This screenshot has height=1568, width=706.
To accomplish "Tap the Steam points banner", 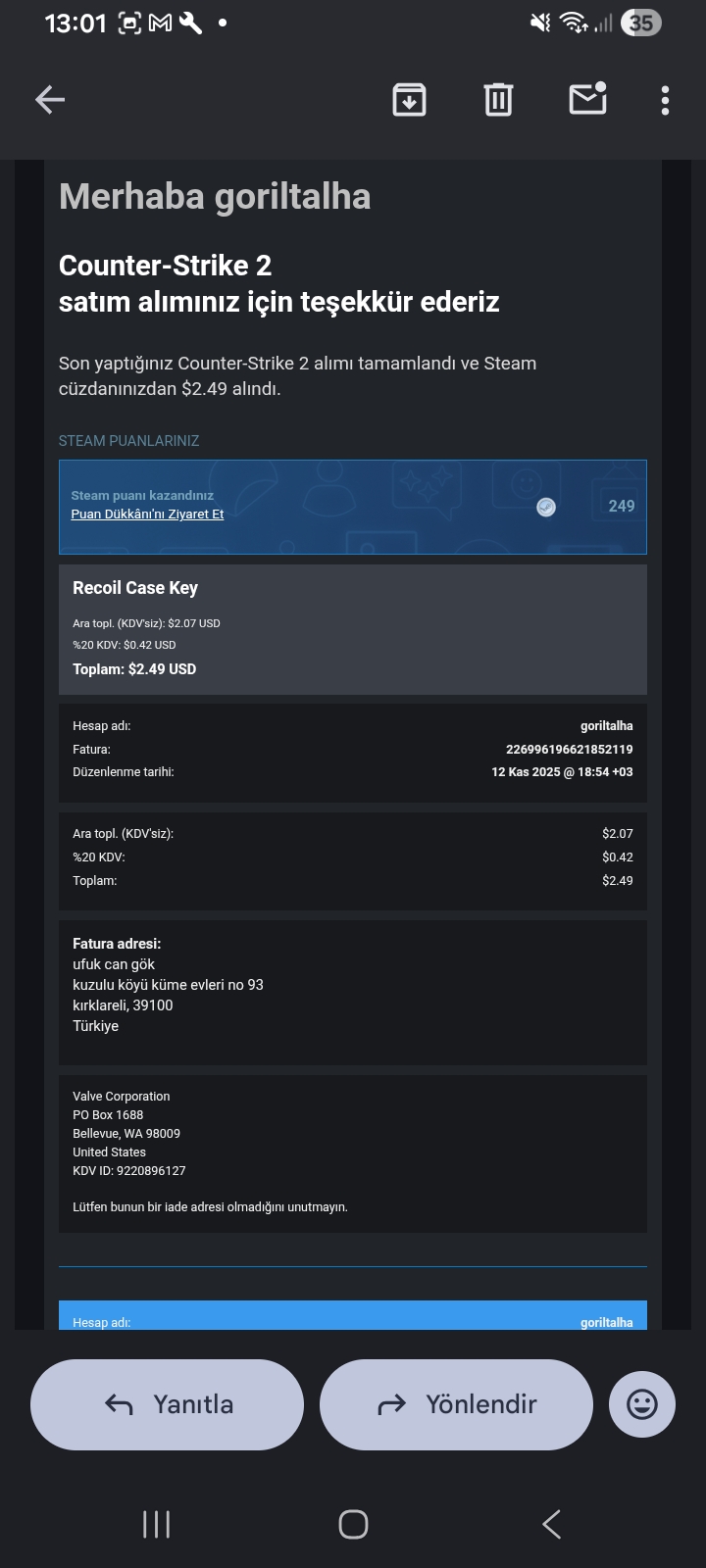I will point(353,507).
